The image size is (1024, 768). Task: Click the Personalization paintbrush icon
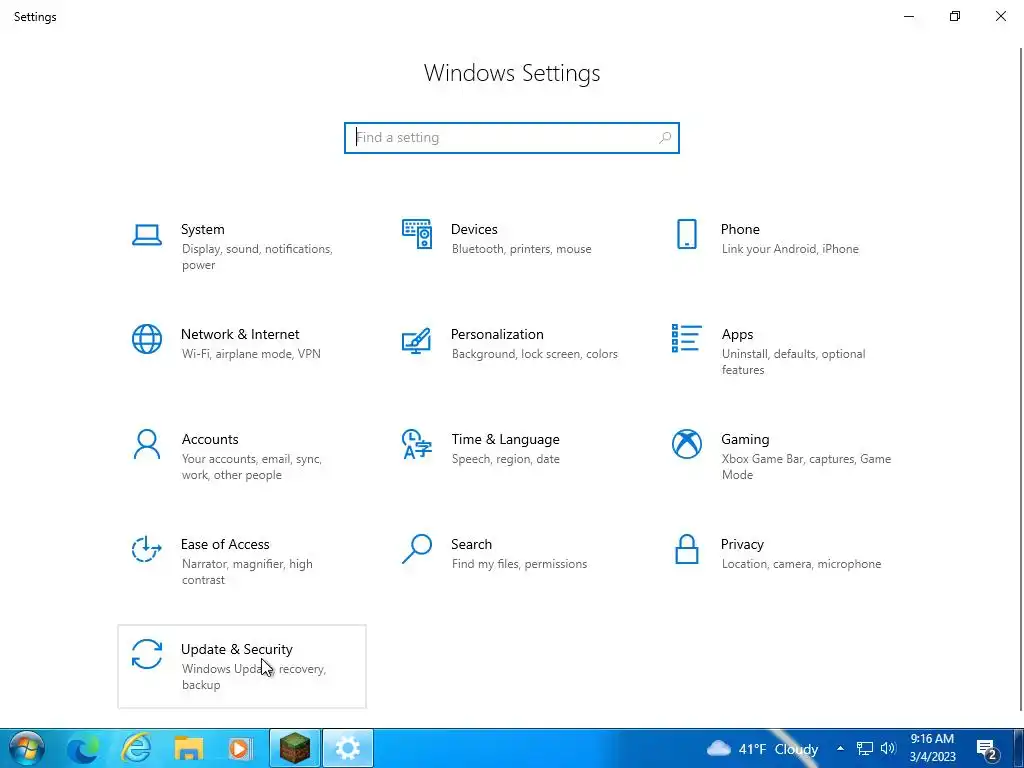417,340
